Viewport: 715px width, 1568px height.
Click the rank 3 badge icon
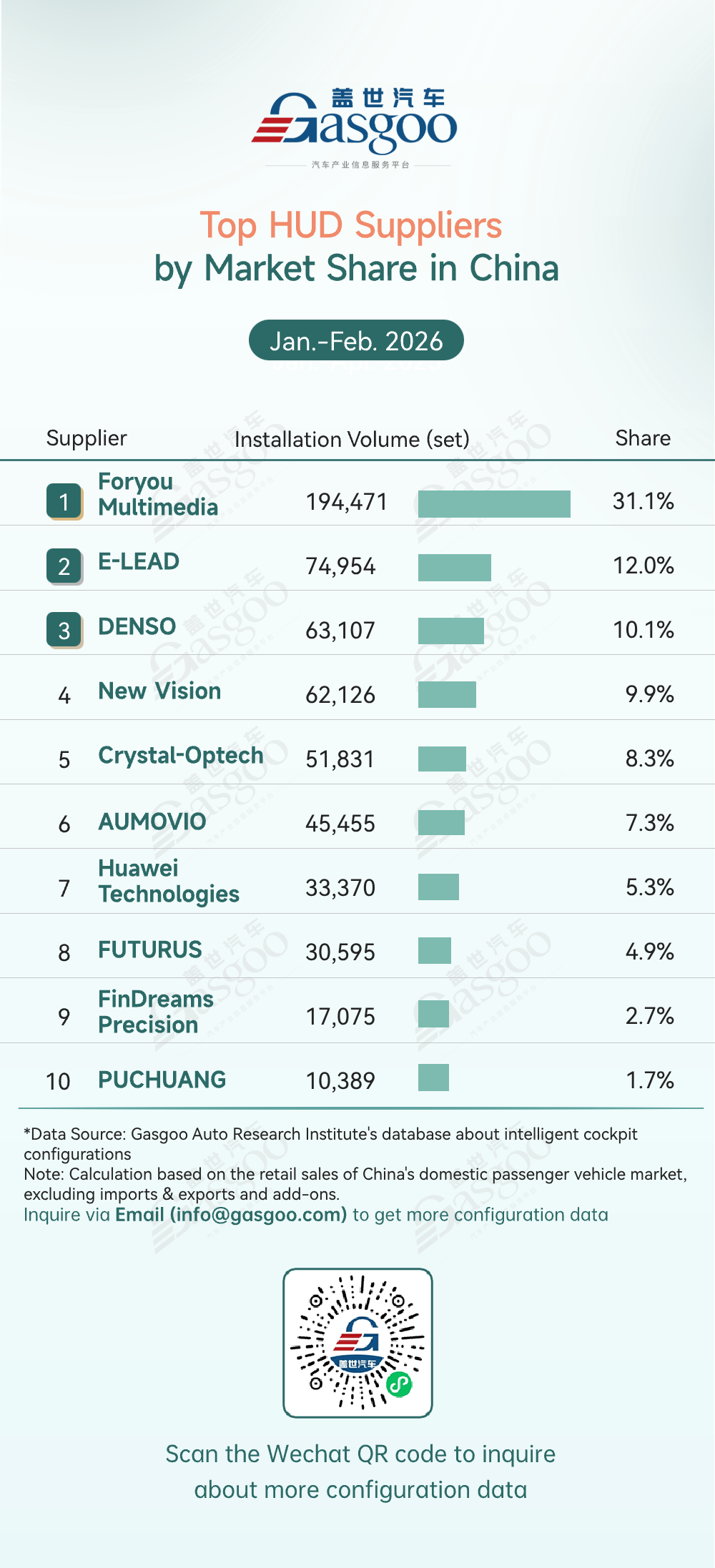pos(64,630)
